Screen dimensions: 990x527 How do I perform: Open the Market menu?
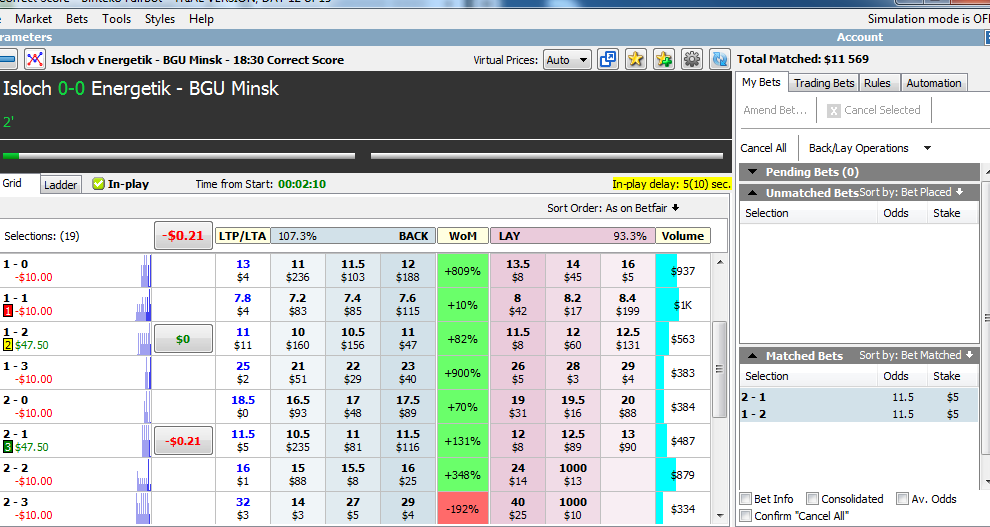point(33,19)
